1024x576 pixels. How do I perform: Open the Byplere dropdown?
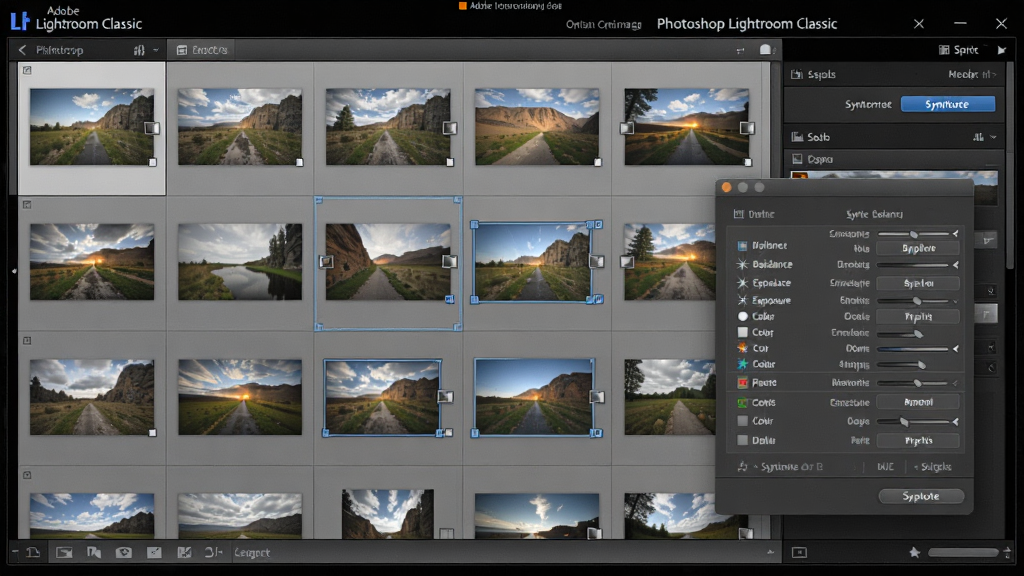918,248
